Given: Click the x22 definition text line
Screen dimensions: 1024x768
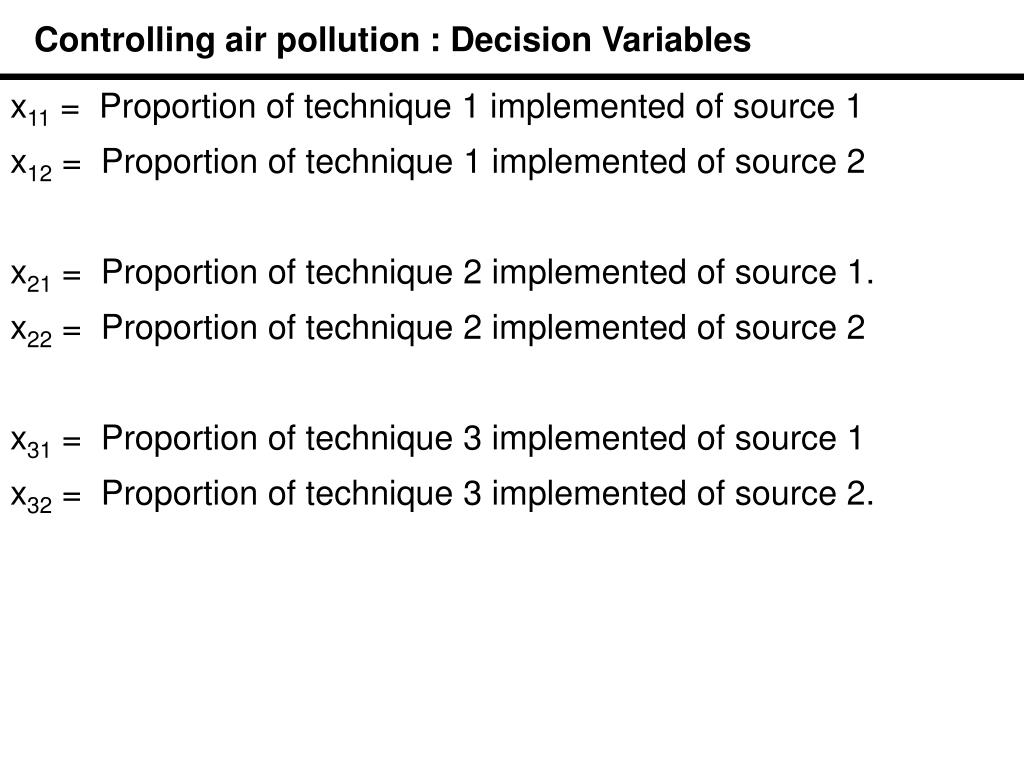Looking at the screenshot, I should tap(483, 328).
